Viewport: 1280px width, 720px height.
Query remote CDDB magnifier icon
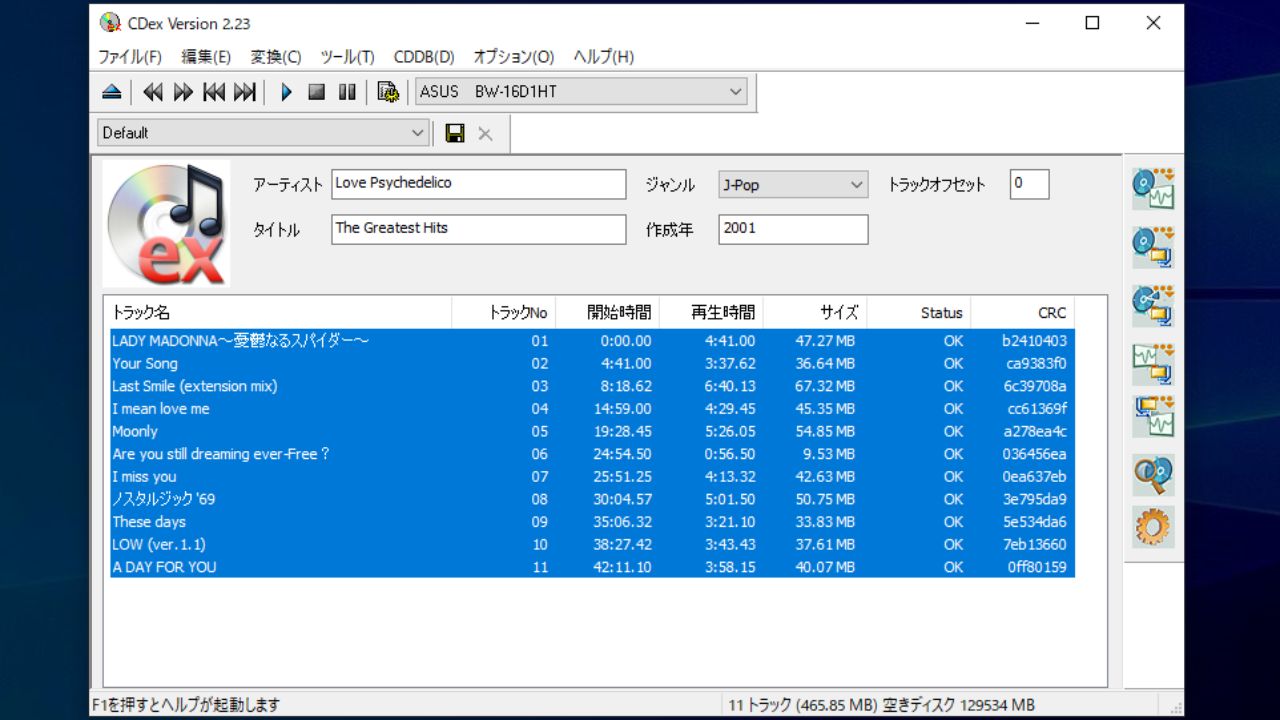[x=1153, y=475]
